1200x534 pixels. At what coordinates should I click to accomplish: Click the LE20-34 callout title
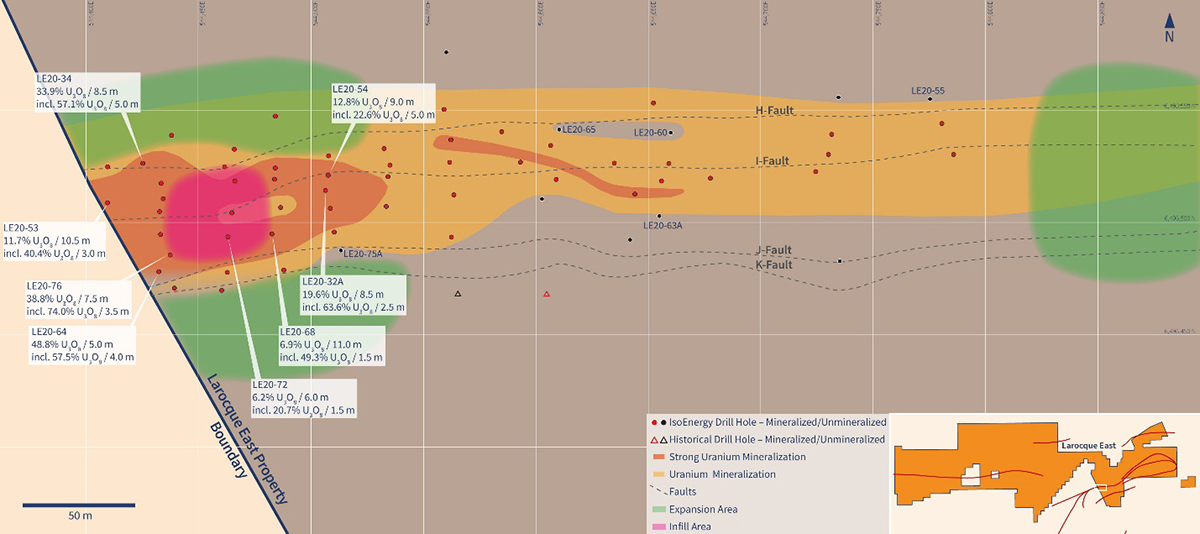click(x=54, y=79)
